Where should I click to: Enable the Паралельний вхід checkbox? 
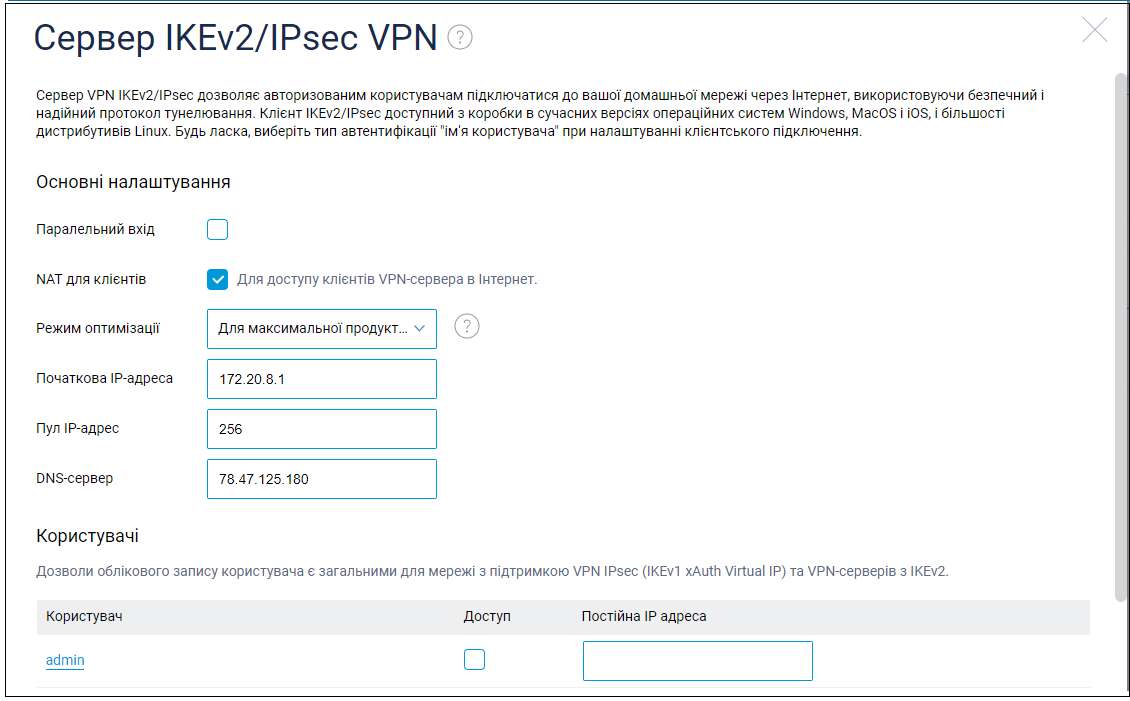[218, 229]
